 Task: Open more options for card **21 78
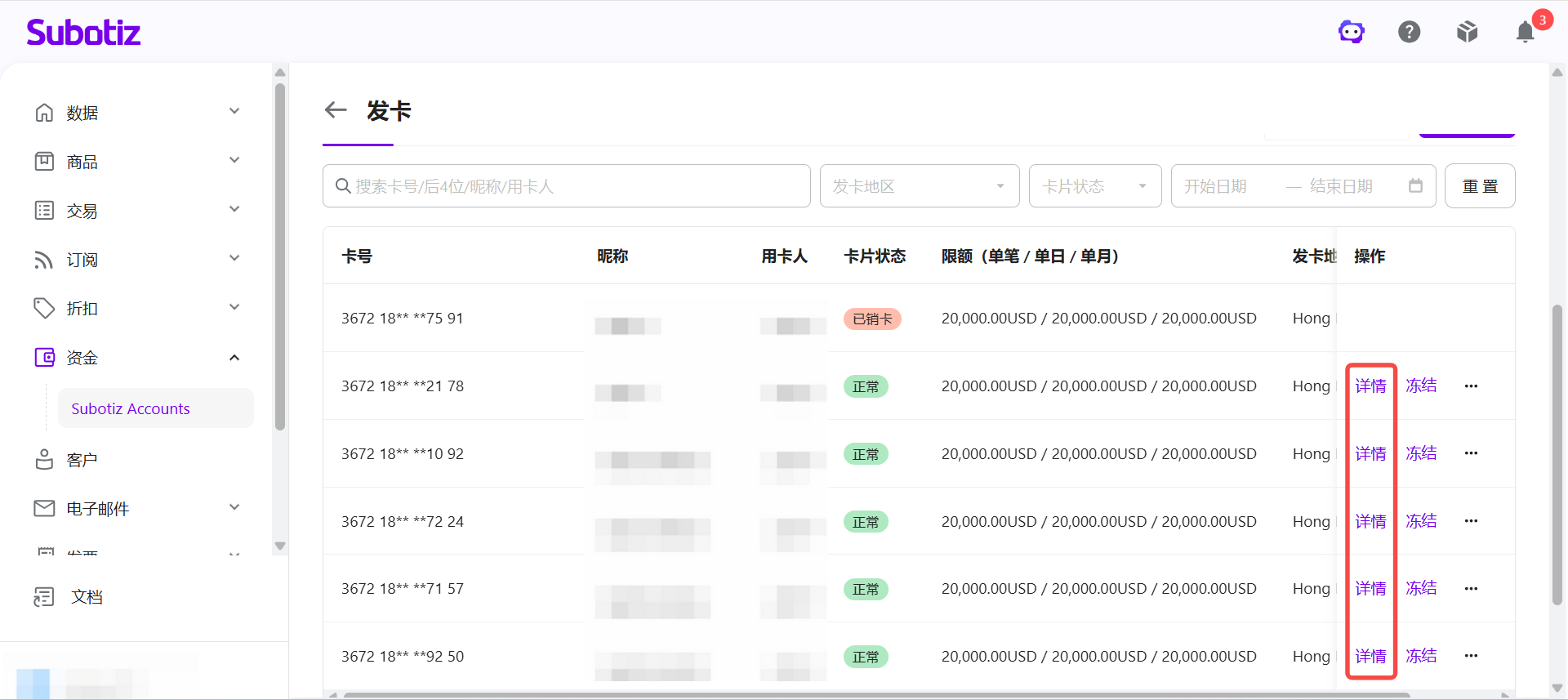click(1471, 386)
